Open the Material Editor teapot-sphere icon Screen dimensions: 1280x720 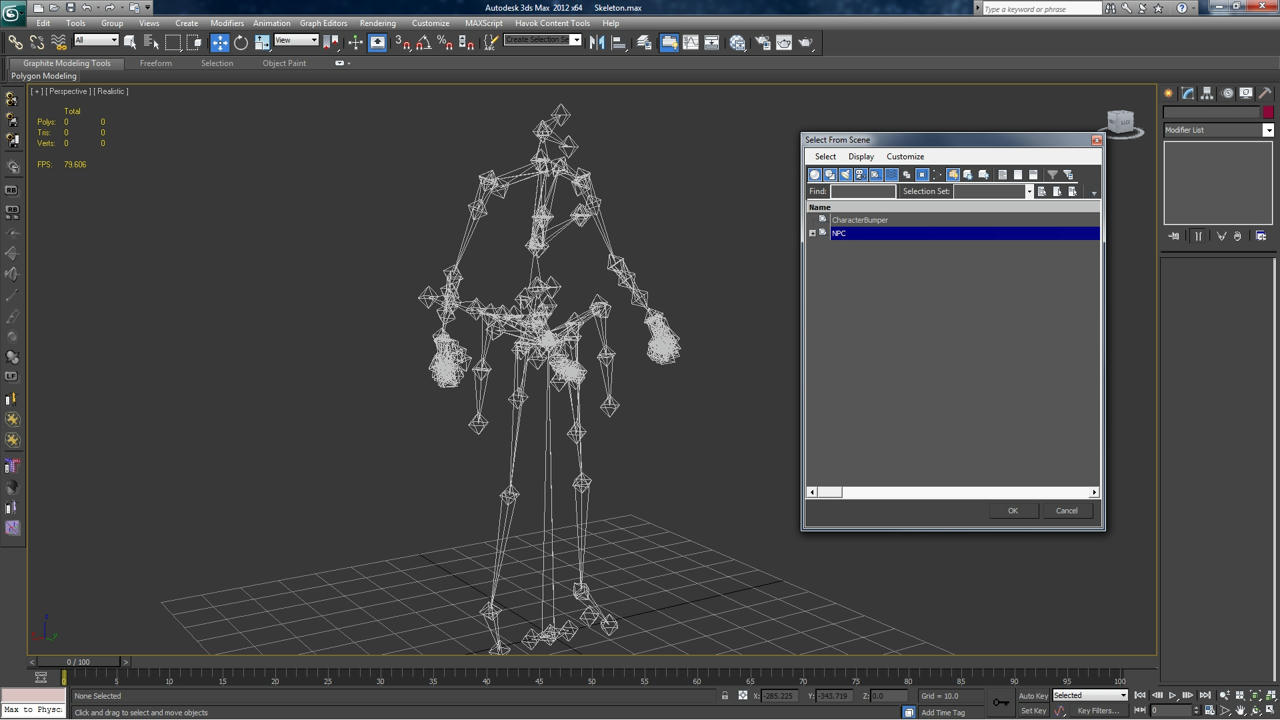[x=738, y=42]
